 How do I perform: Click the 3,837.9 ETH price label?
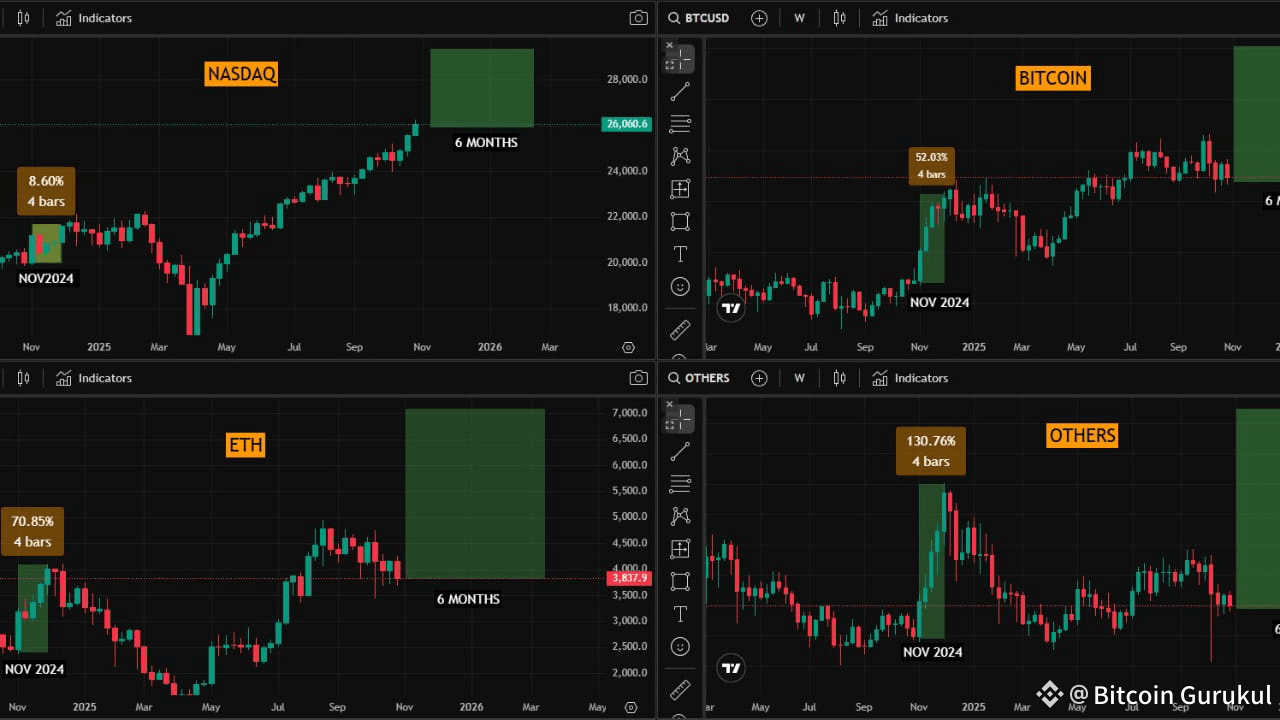(x=629, y=578)
